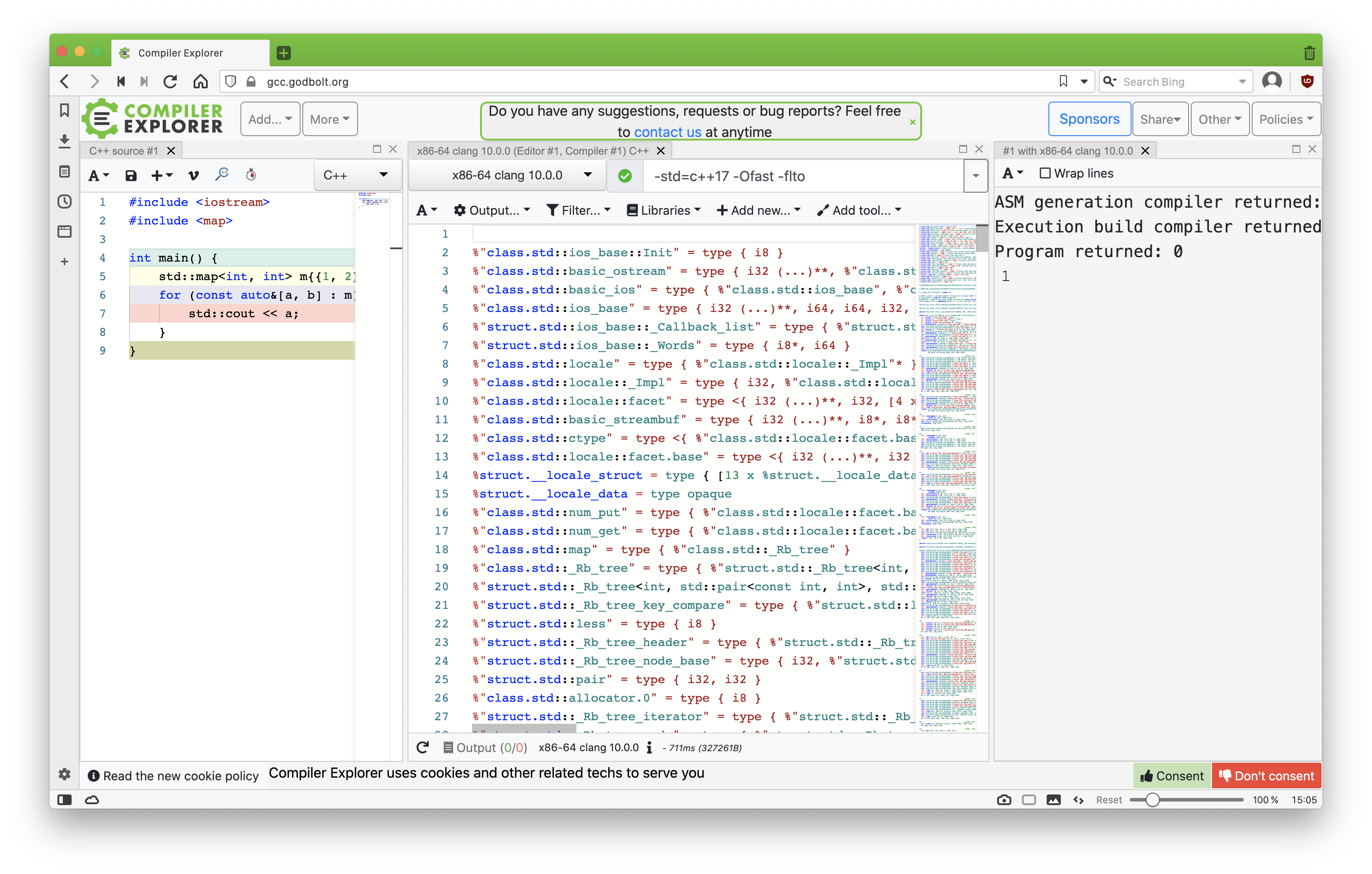Recompile using the refresh icon in the compiler footer
This screenshot has height=874, width=1372.
pos(422,748)
